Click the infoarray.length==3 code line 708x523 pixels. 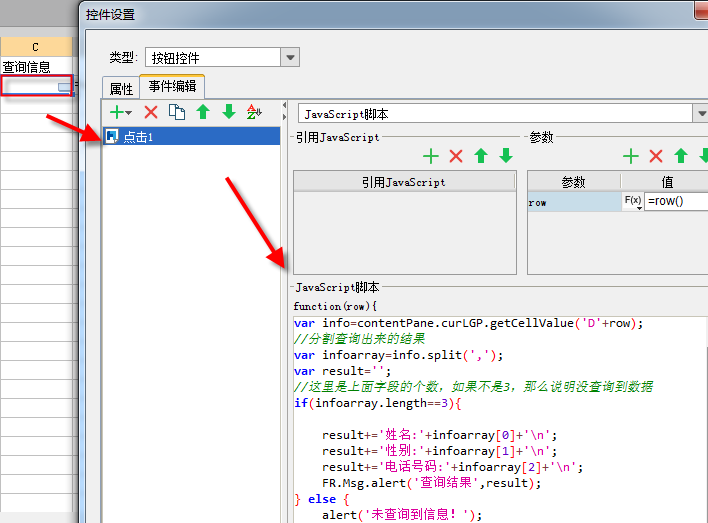coord(377,403)
